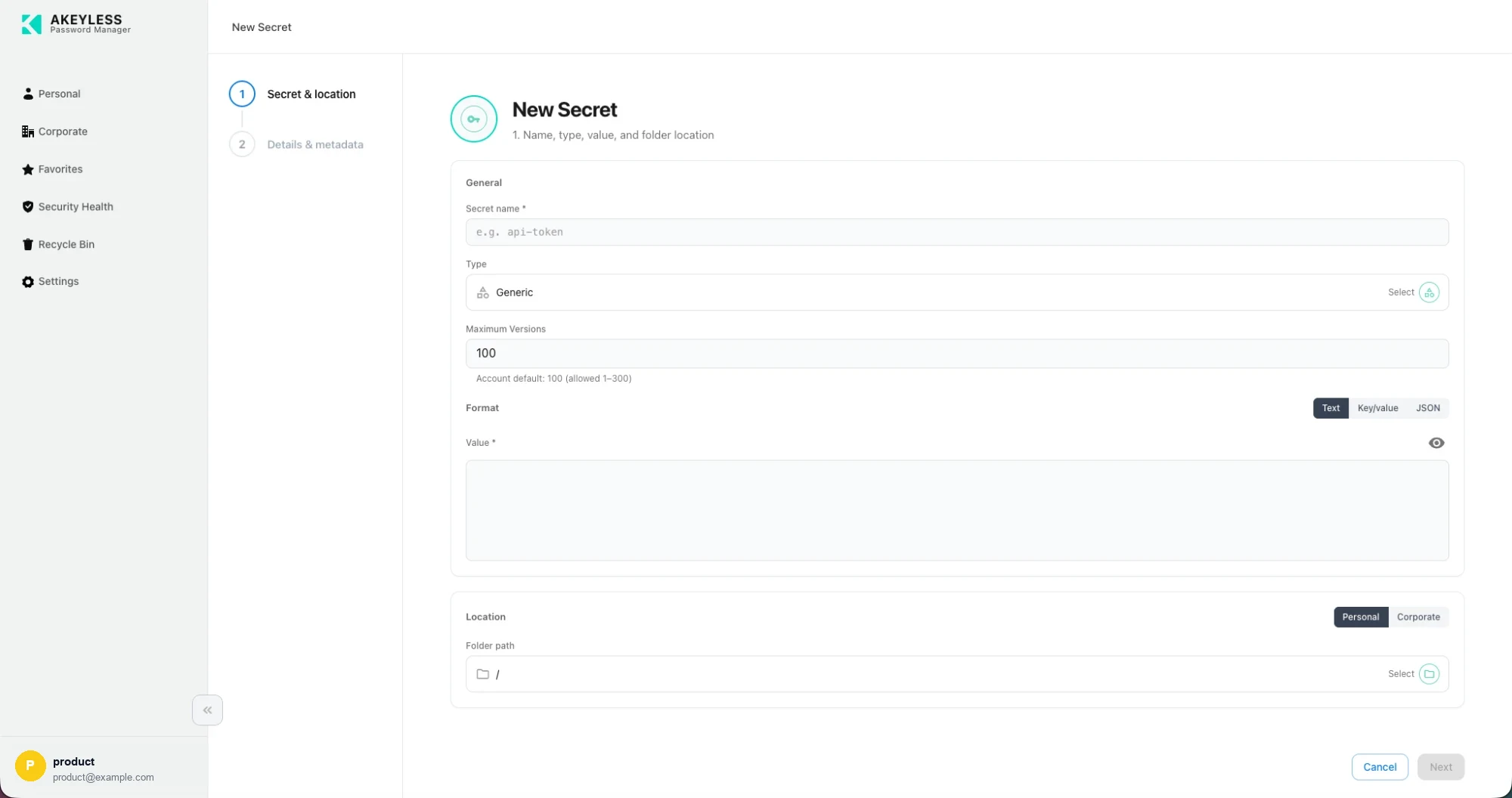Set location to Corporate

click(x=1418, y=617)
